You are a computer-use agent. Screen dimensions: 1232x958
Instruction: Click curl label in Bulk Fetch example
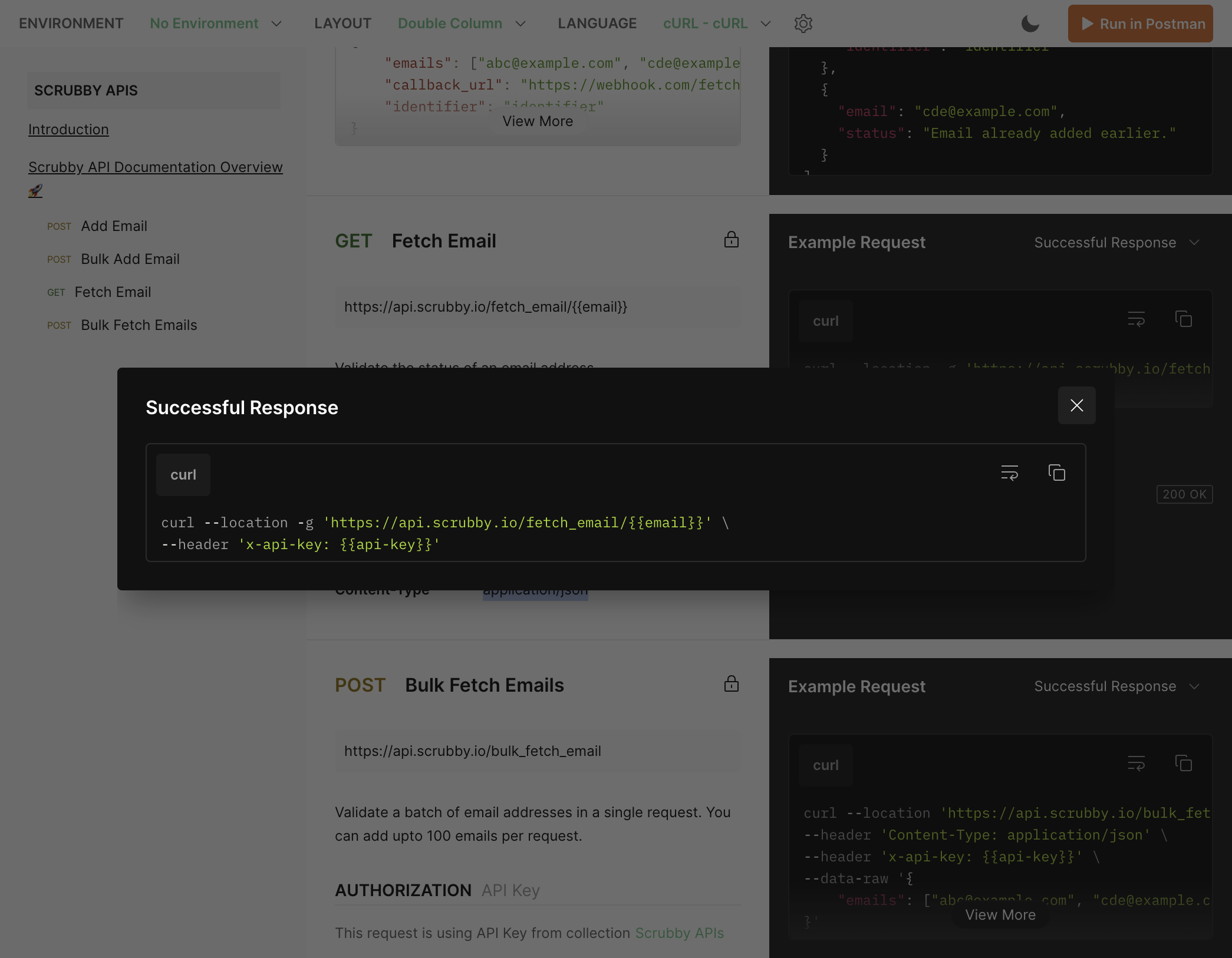coord(825,765)
